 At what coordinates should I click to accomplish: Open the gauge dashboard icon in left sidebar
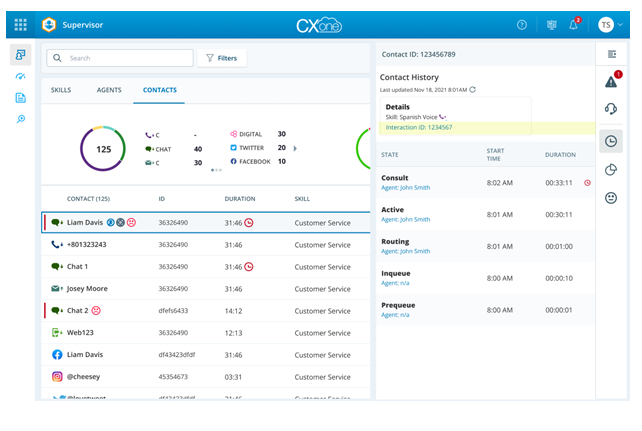pyautogui.click(x=20, y=77)
